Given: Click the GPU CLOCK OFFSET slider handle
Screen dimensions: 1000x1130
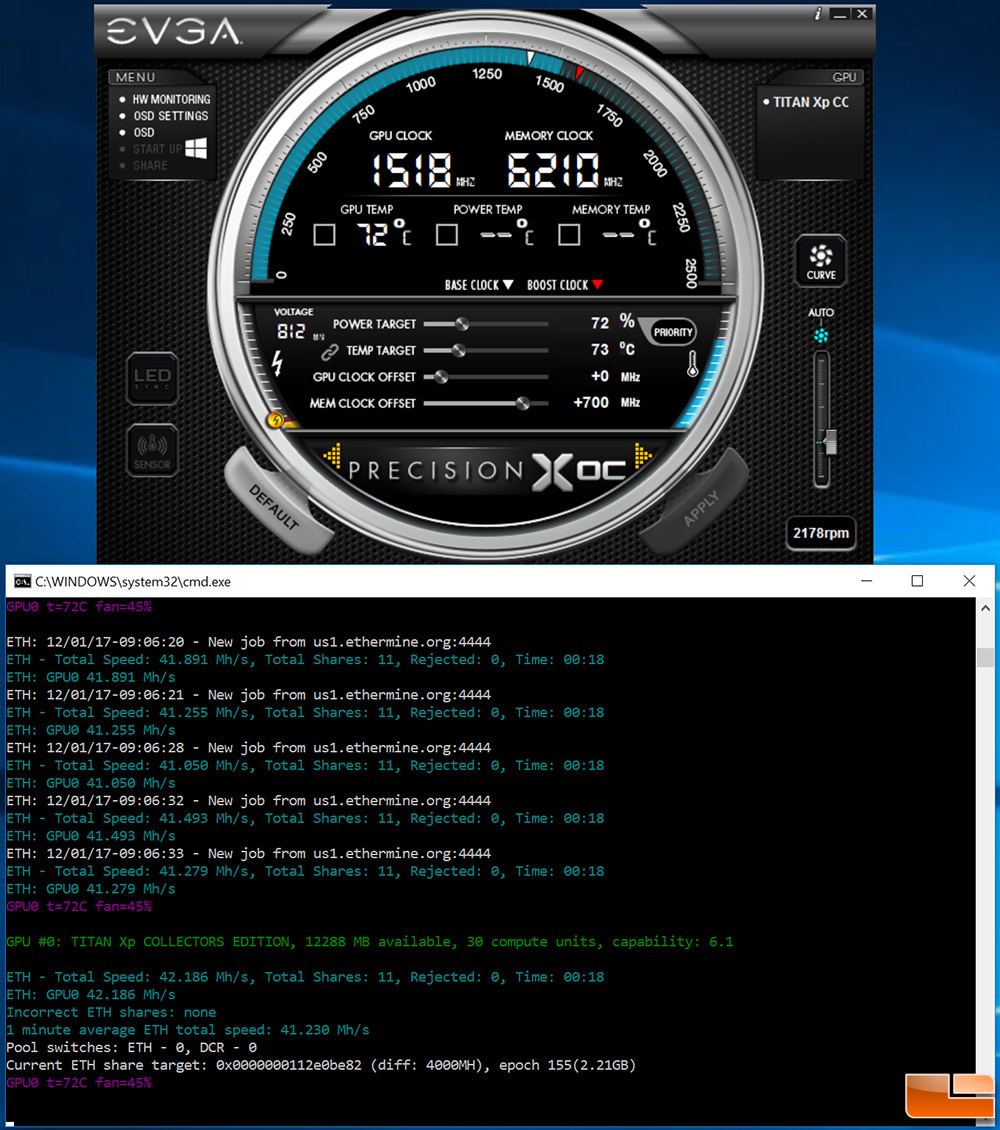Looking at the screenshot, I should 442,377.
